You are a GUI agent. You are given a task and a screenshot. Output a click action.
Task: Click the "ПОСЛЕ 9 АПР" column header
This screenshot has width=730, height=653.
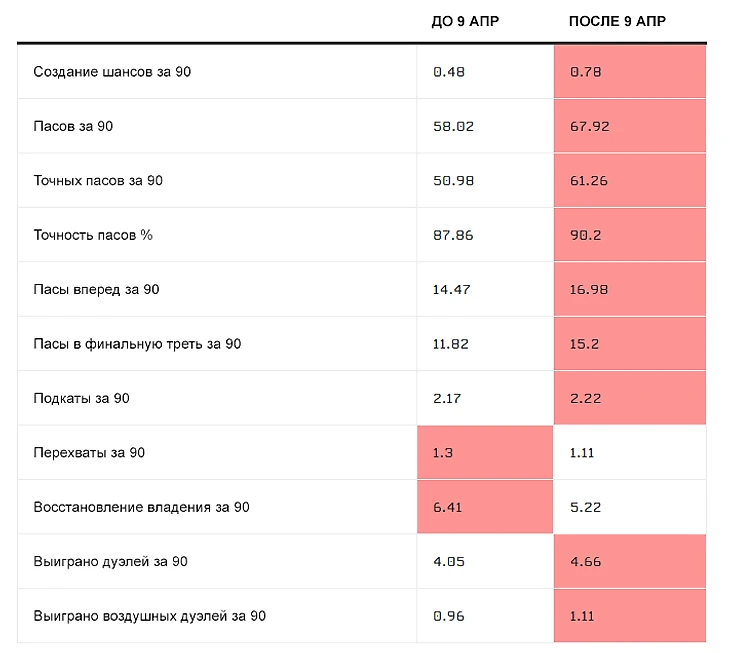point(617,22)
